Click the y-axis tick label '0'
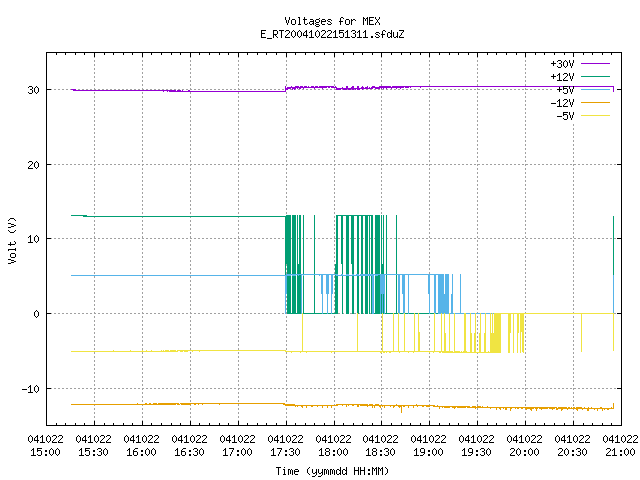 pyautogui.click(x=37, y=314)
